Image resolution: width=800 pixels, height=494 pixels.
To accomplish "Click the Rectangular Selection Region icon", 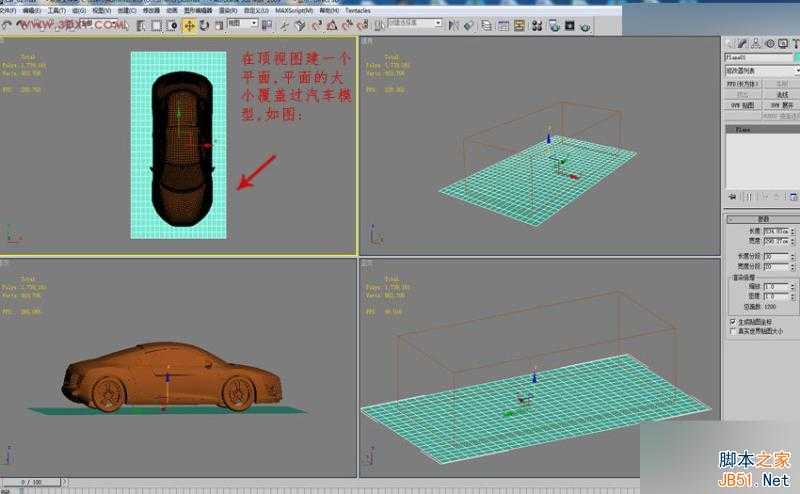I will (x=157, y=26).
